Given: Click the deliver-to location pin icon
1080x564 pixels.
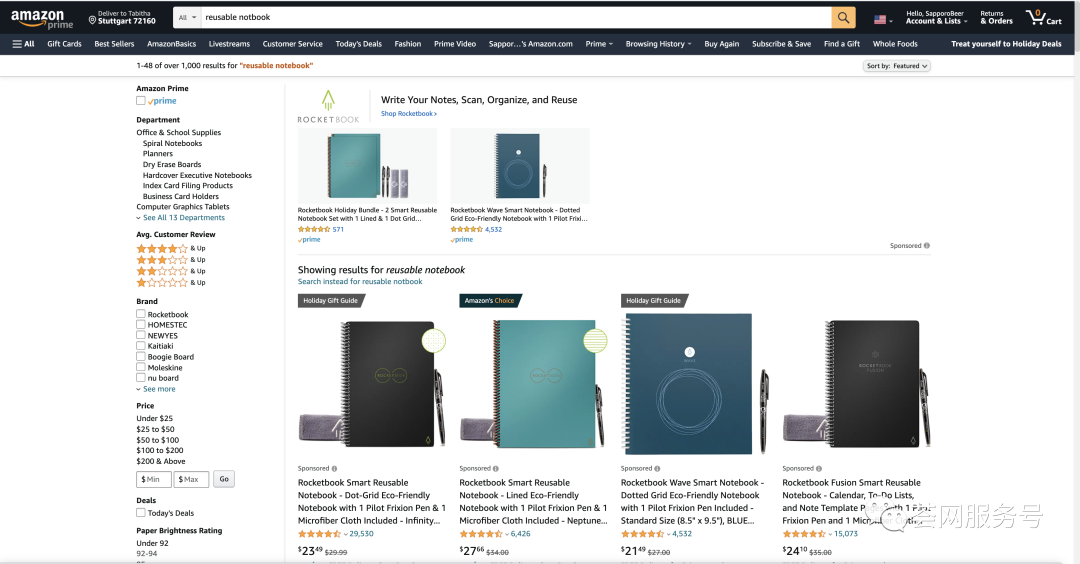Looking at the screenshot, I should pyautogui.click(x=92, y=19).
